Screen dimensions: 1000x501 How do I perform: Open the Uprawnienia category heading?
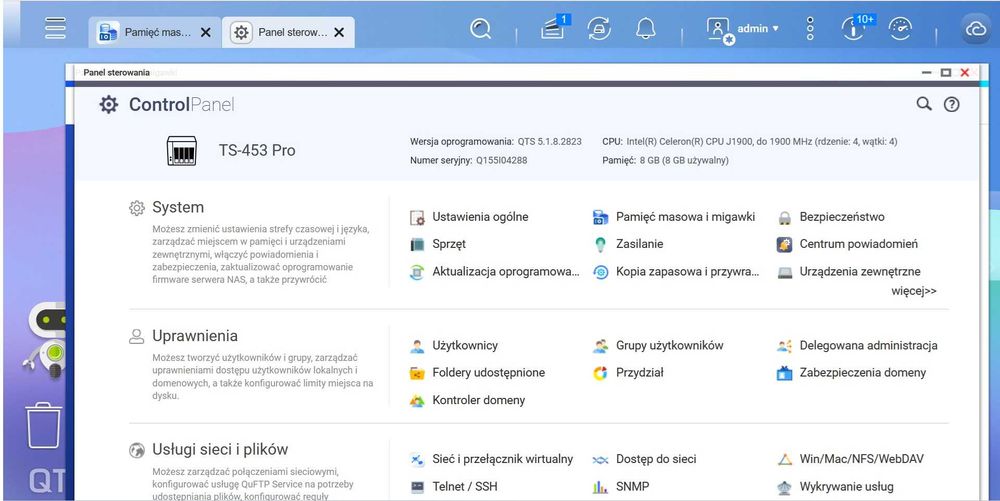pos(195,336)
